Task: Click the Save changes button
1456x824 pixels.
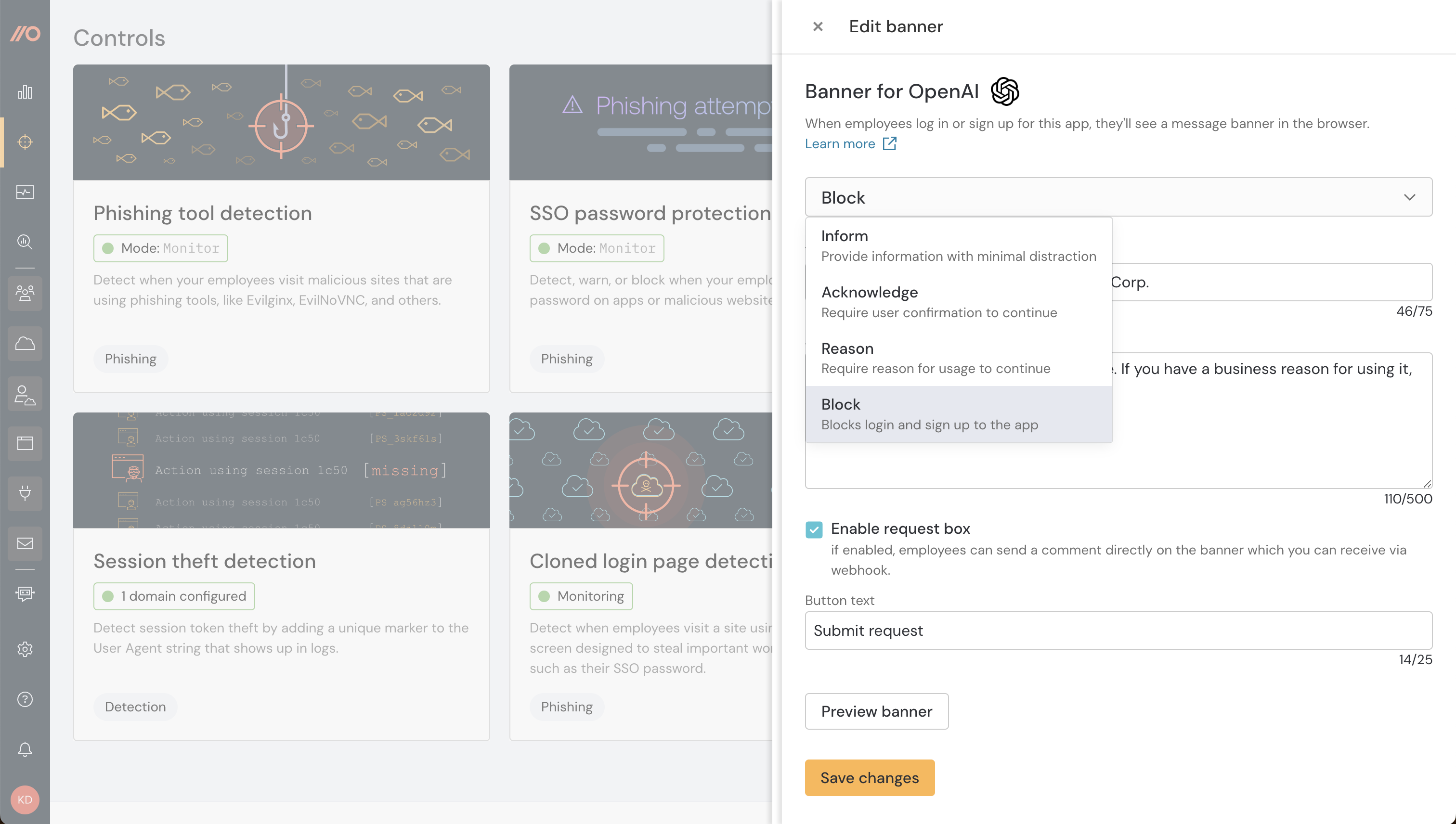Action: pos(870,777)
